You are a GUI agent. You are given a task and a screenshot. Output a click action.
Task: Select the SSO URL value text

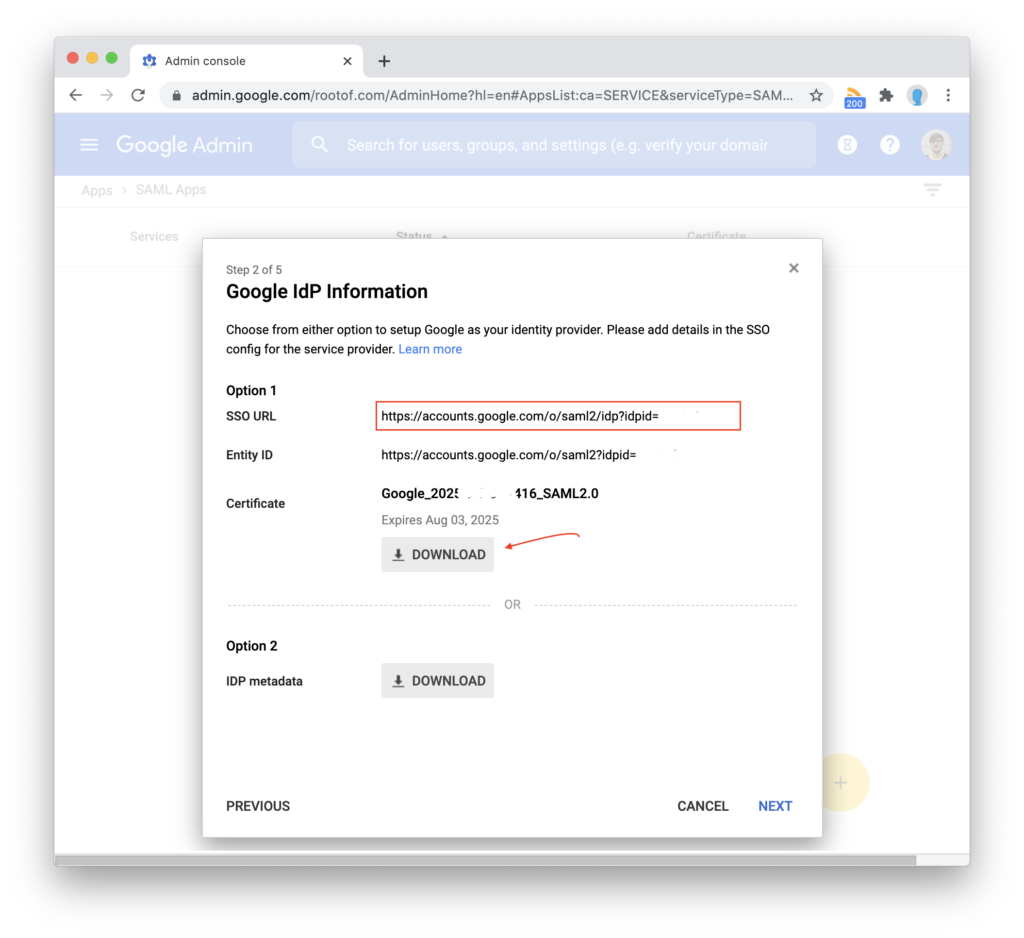click(x=520, y=416)
